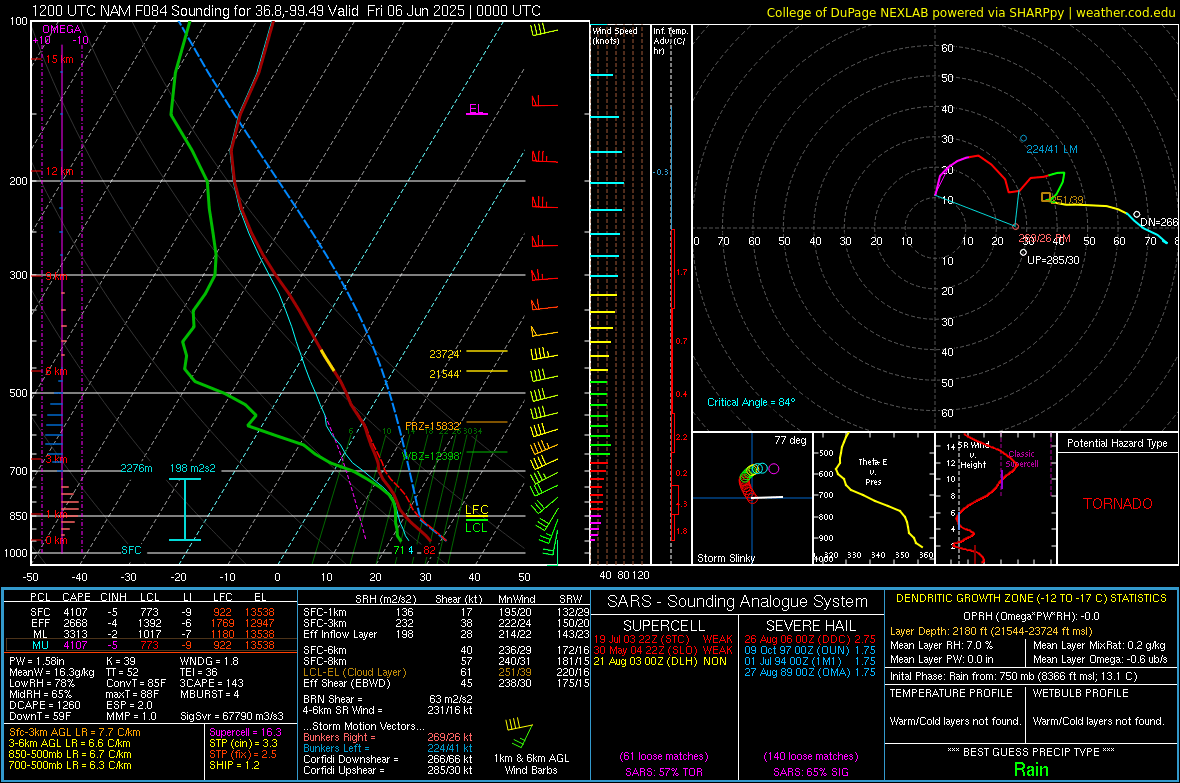Click the 'DN=266' hodograph label
This screenshot has height=783, width=1180.
tap(1159, 222)
